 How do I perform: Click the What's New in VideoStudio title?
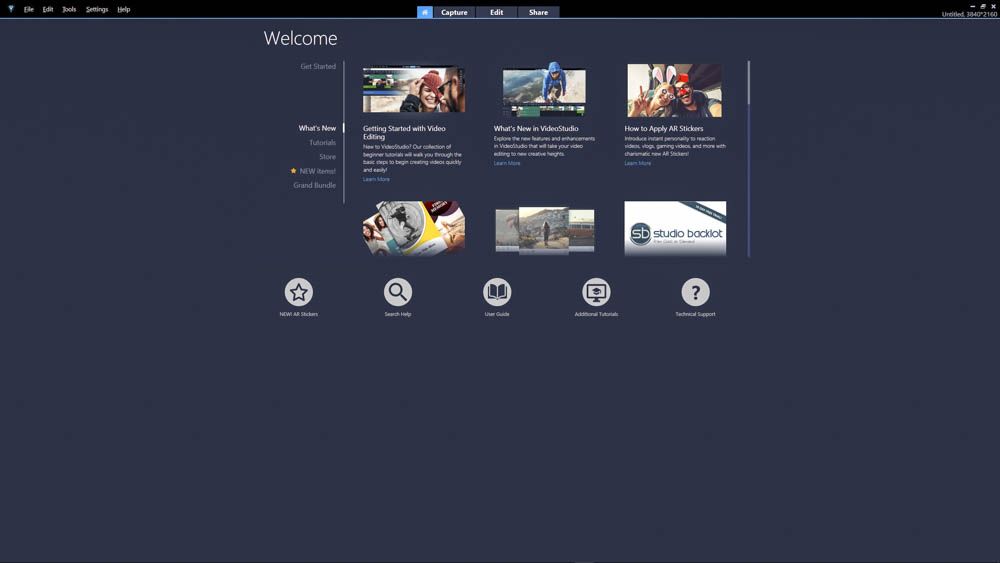coord(536,128)
